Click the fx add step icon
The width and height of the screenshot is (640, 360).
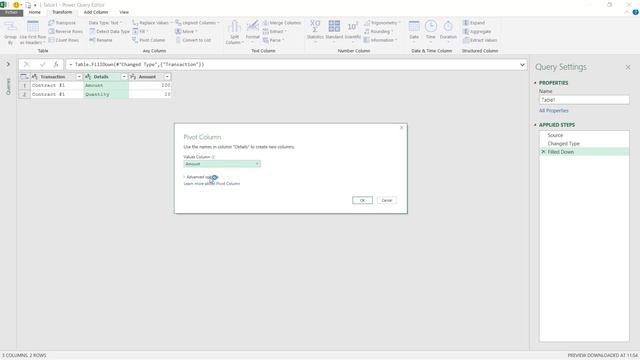(x=56, y=64)
